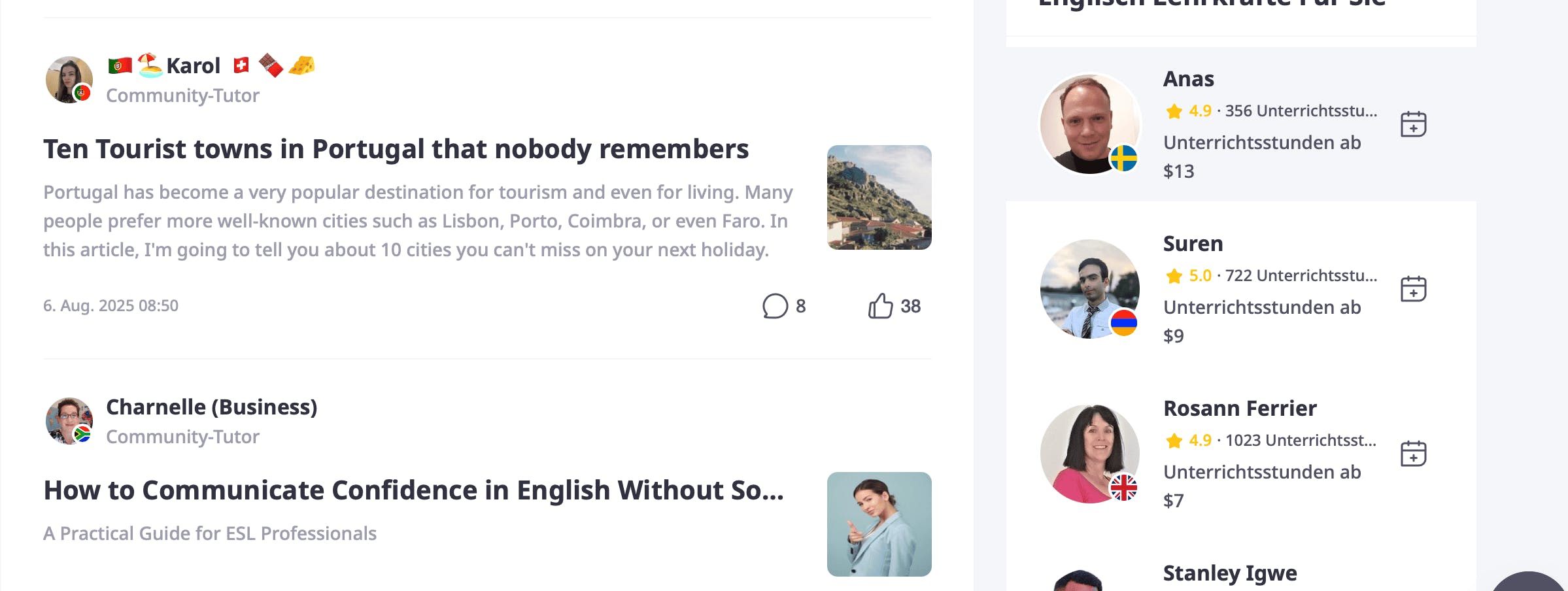1568x591 pixels.
Task: Open How to Communicate Confidence article
Action: click(x=413, y=490)
